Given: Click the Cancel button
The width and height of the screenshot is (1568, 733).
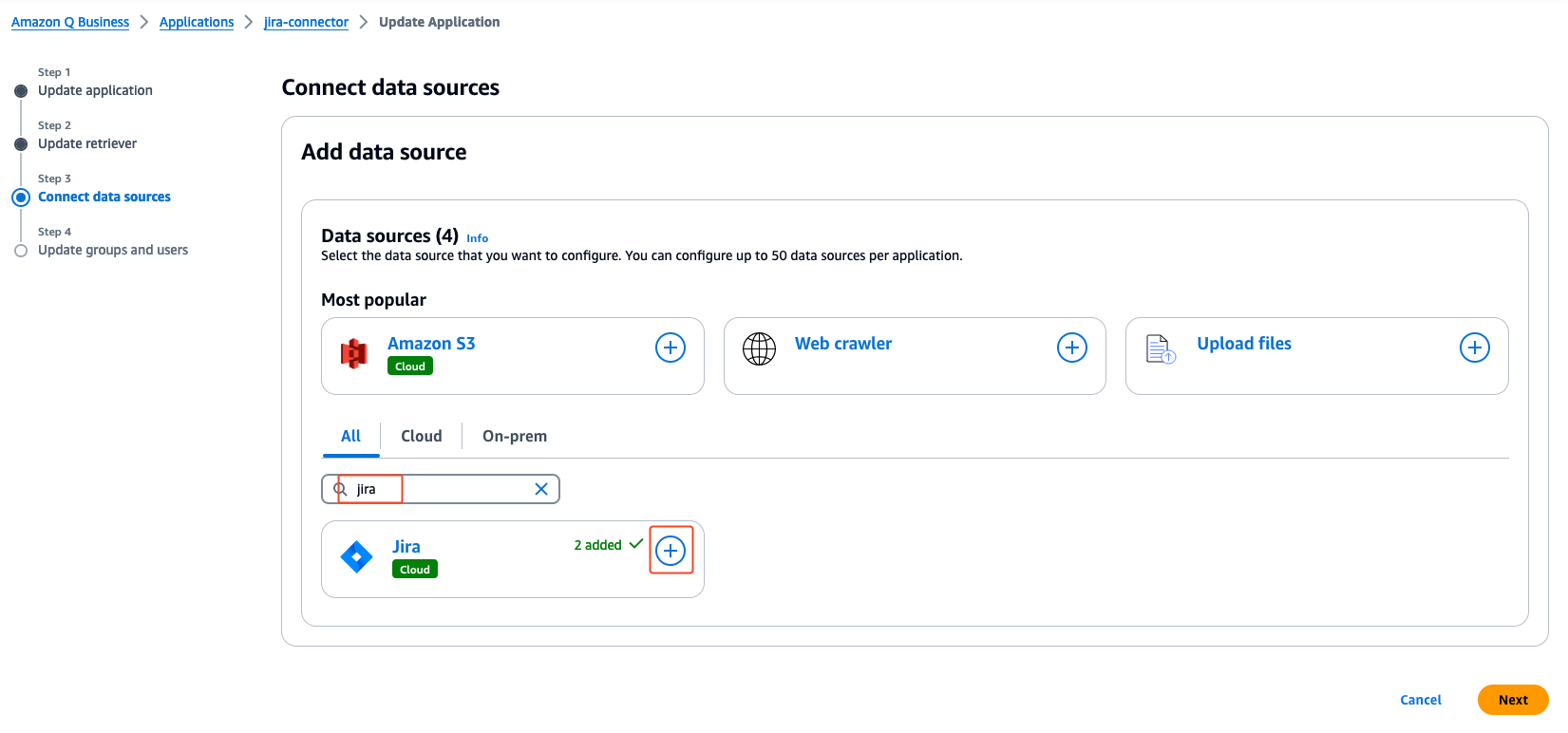Looking at the screenshot, I should tap(1421, 700).
